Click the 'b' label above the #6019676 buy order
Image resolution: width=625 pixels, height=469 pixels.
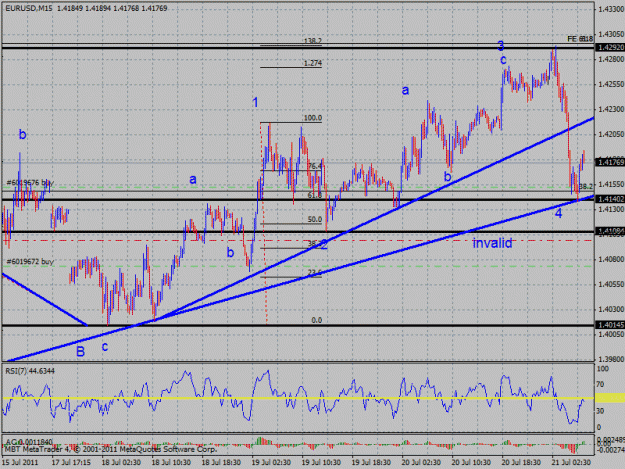tap(22, 134)
